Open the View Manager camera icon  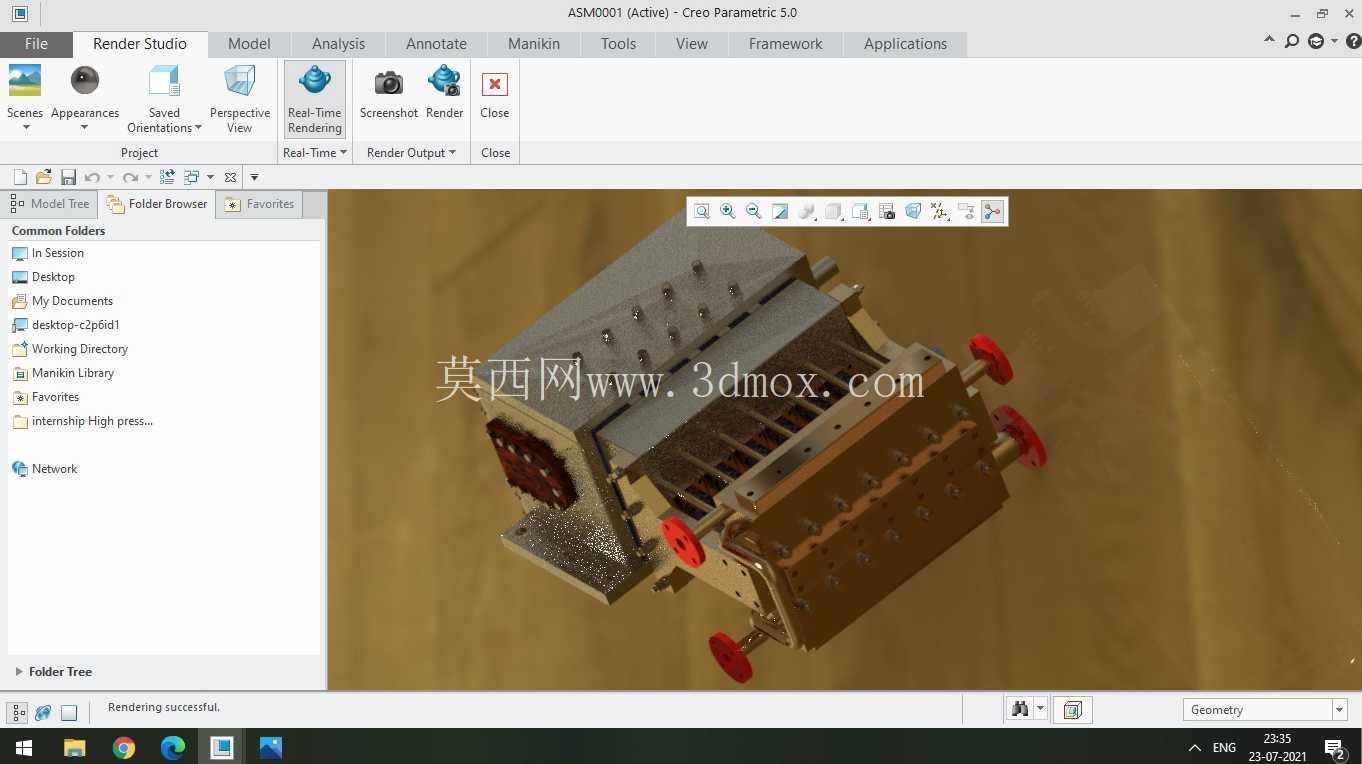[886, 211]
